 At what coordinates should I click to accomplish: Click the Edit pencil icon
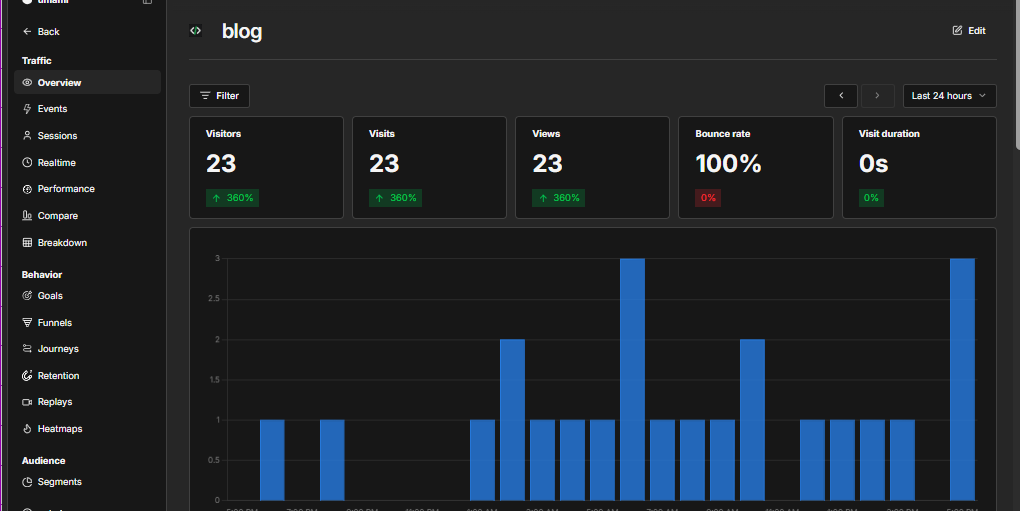pos(957,31)
